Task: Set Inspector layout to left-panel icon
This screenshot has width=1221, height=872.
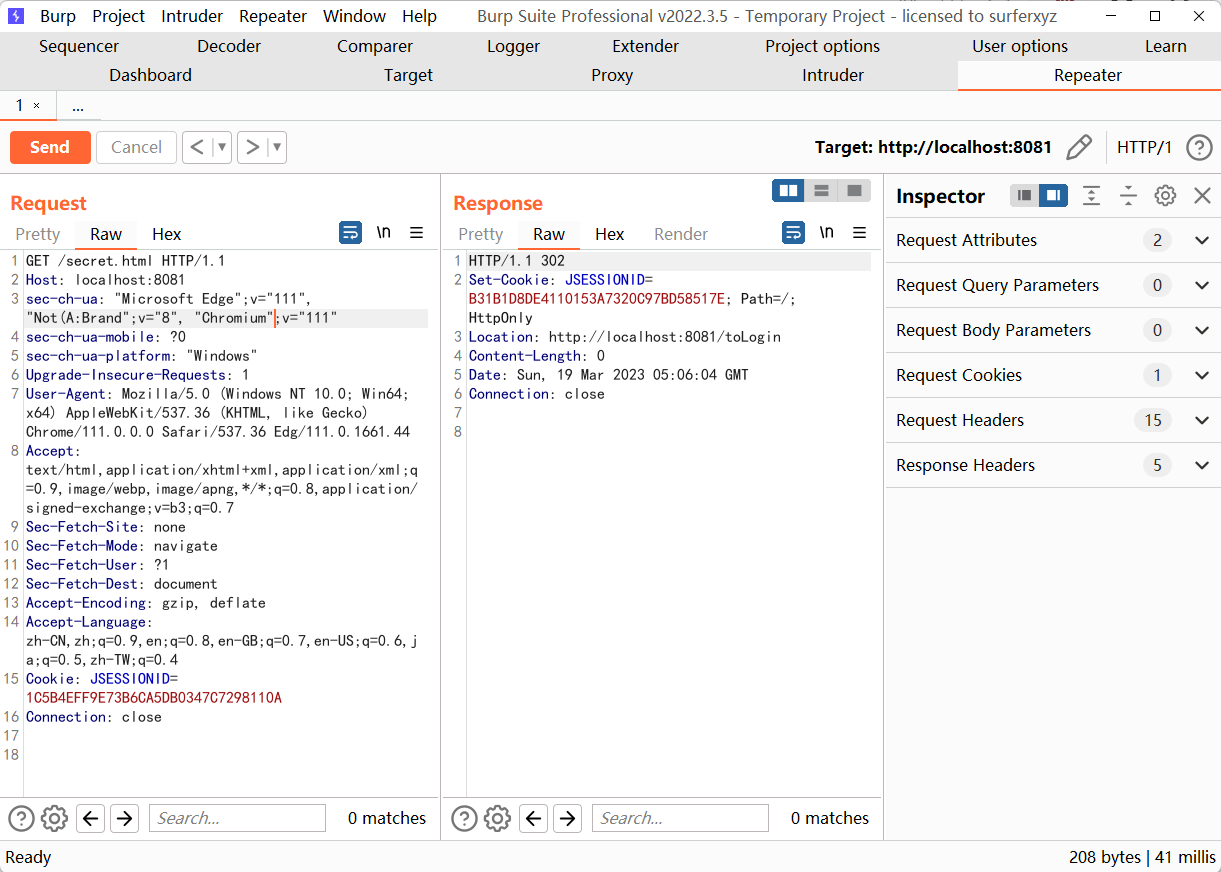Action: [1024, 195]
